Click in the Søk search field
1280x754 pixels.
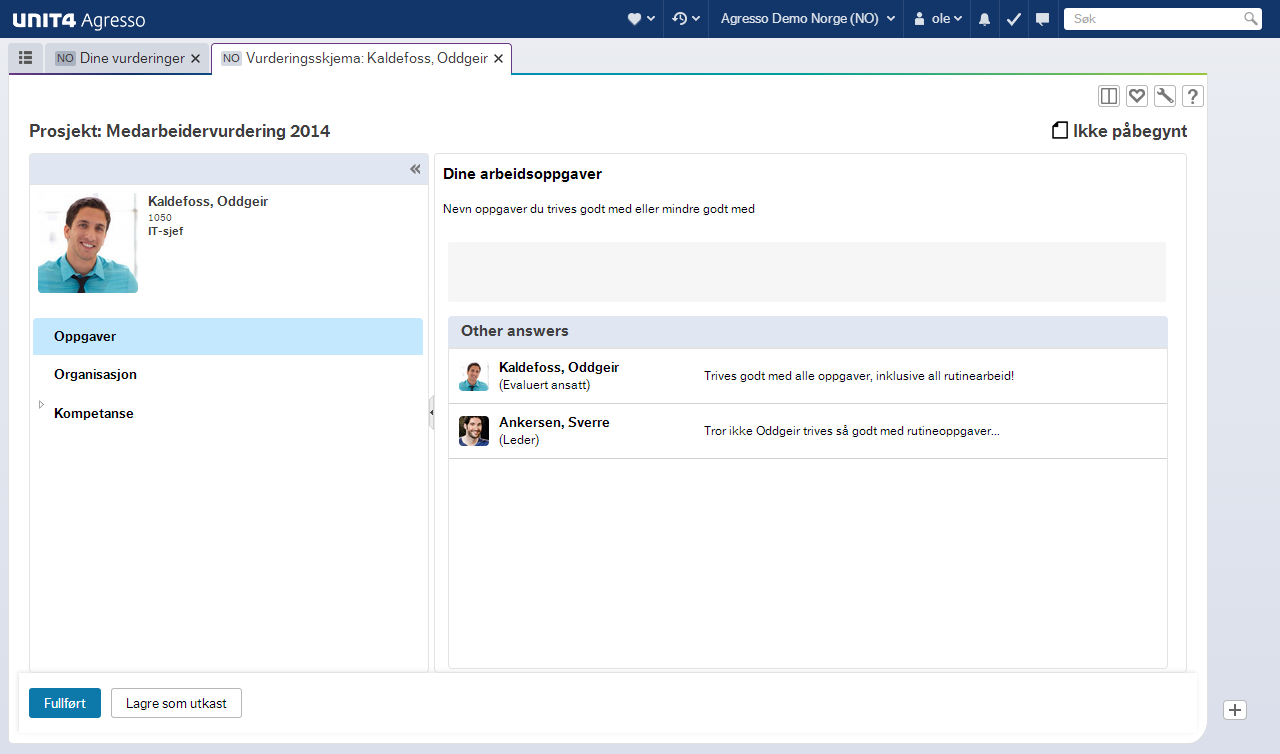click(x=1153, y=19)
